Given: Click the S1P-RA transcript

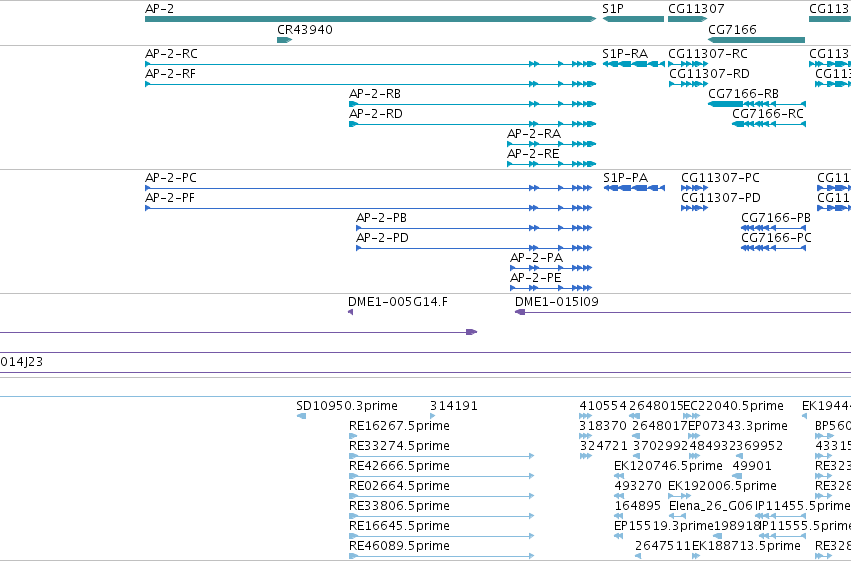Looking at the screenshot, I should point(633,64).
